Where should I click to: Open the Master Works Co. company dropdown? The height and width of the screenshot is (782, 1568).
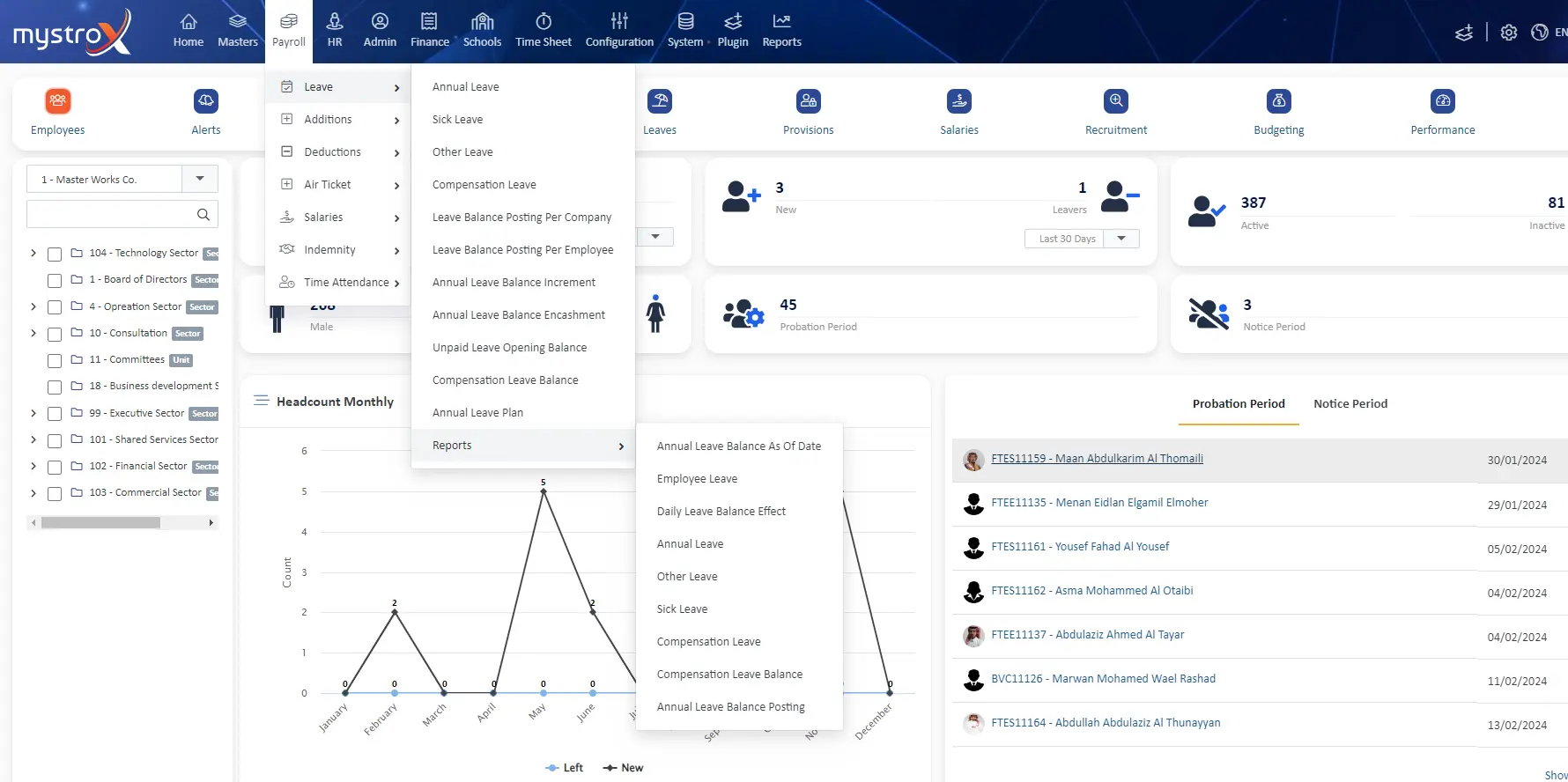200,179
